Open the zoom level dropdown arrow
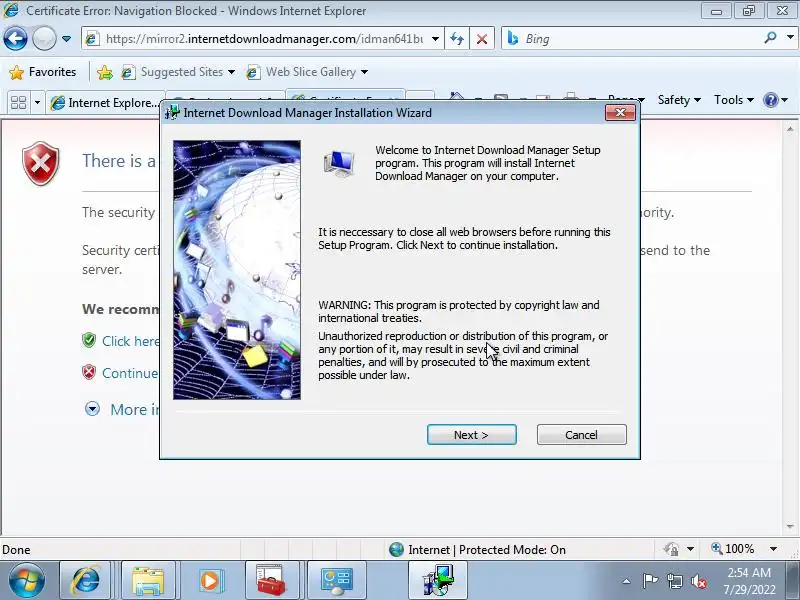The height and width of the screenshot is (600, 800). tap(773, 549)
